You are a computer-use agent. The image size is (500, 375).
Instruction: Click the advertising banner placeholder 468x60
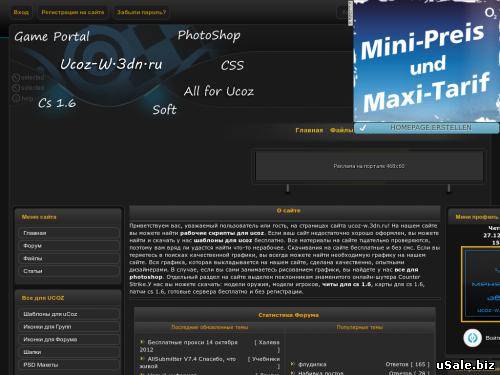[x=369, y=166]
